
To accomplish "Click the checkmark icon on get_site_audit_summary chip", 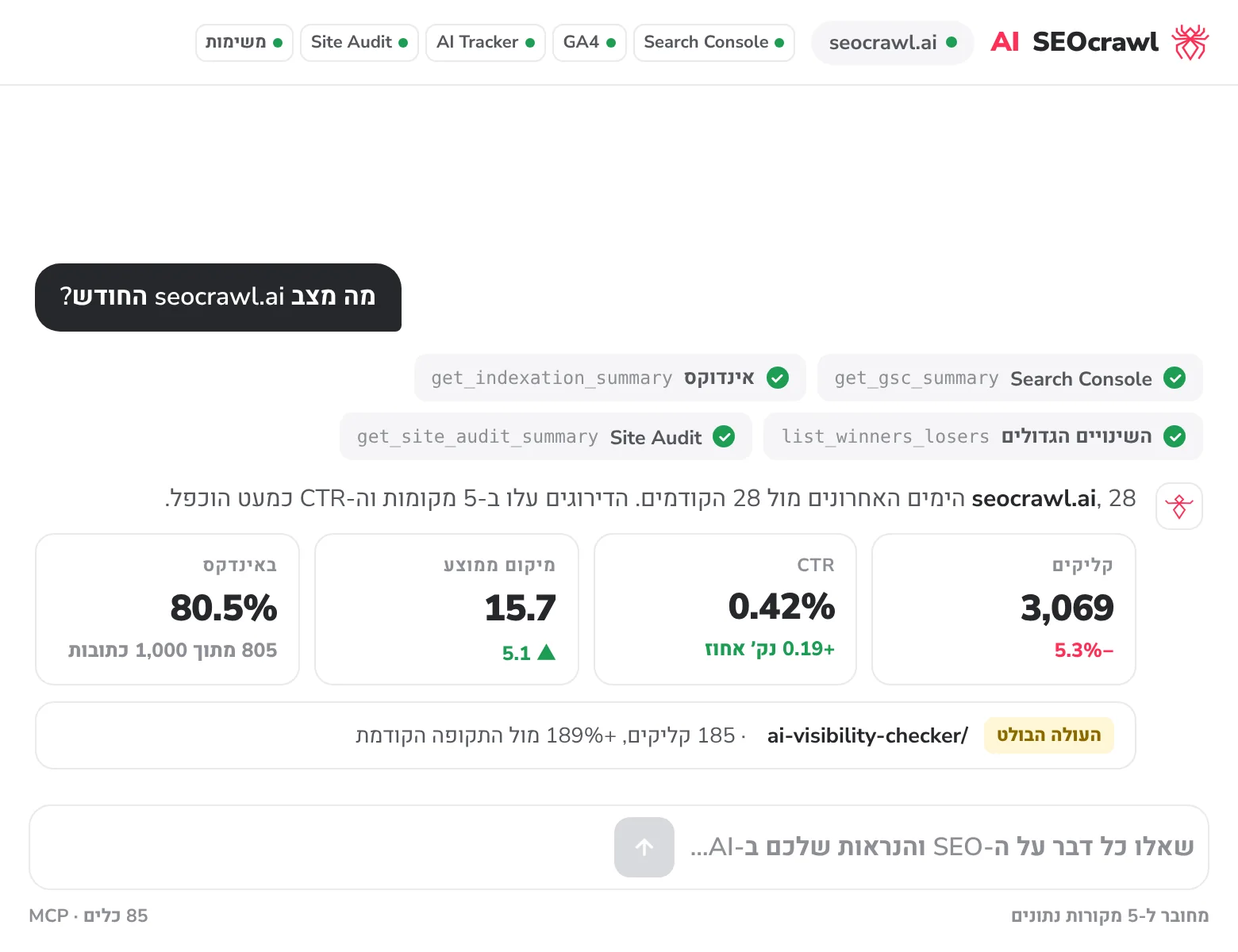I will pos(724,436).
